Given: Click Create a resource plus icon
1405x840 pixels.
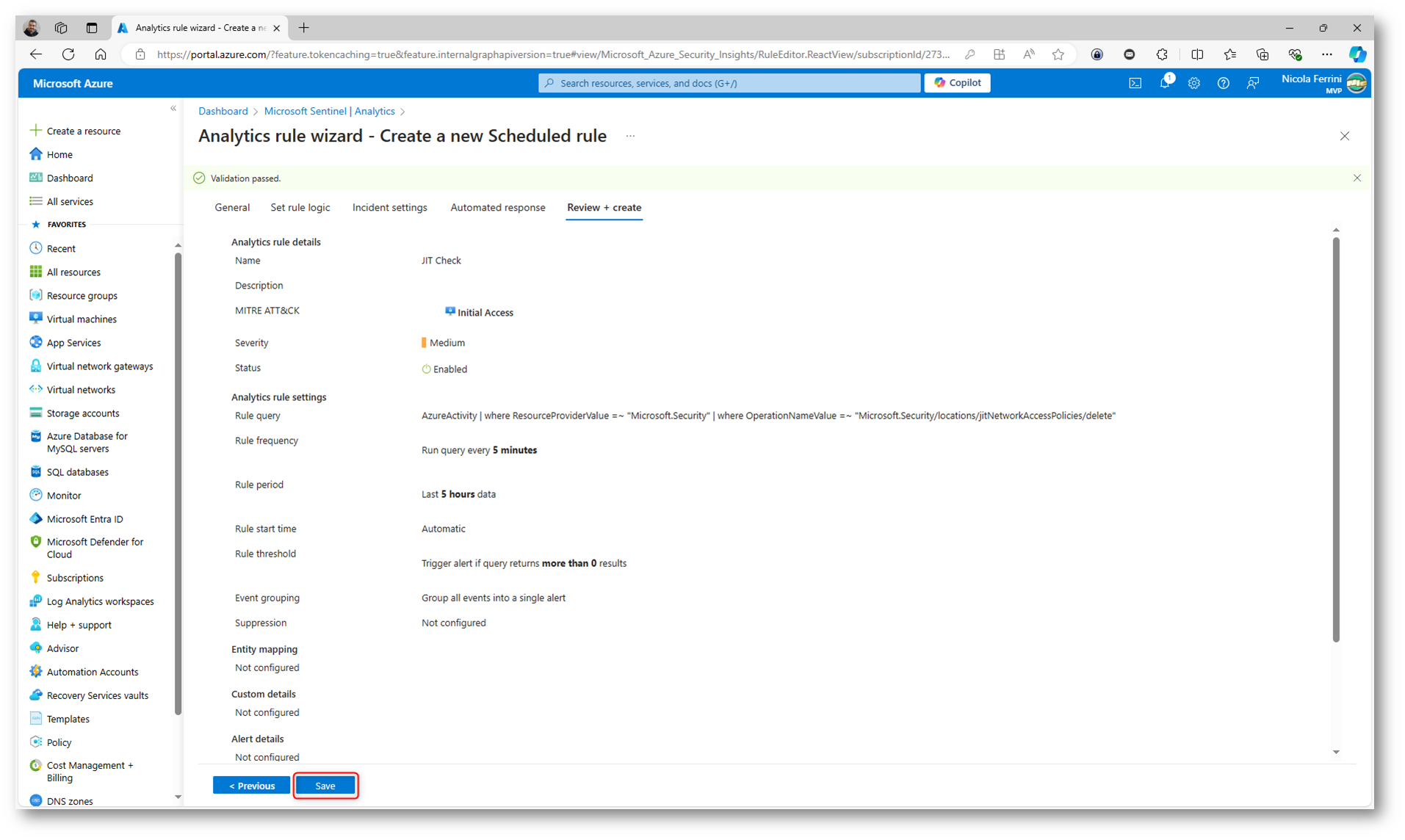Looking at the screenshot, I should 35,131.
